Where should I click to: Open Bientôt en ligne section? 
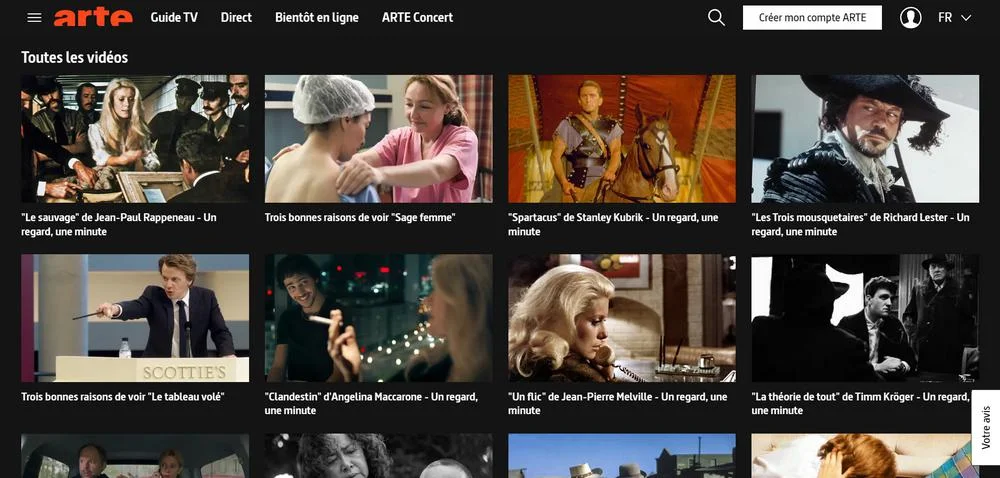316,18
